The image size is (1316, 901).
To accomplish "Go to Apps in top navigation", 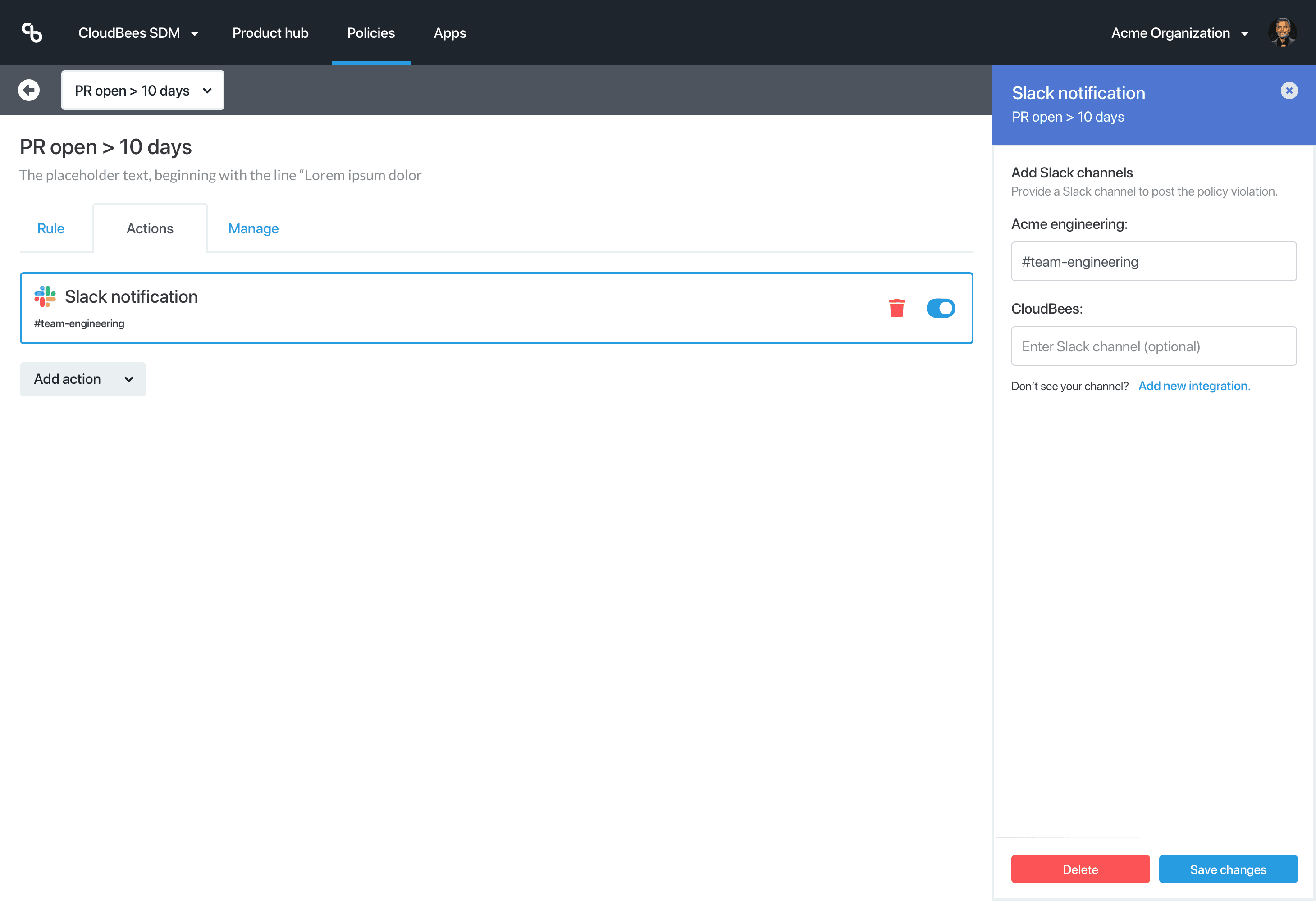I will [450, 33].
